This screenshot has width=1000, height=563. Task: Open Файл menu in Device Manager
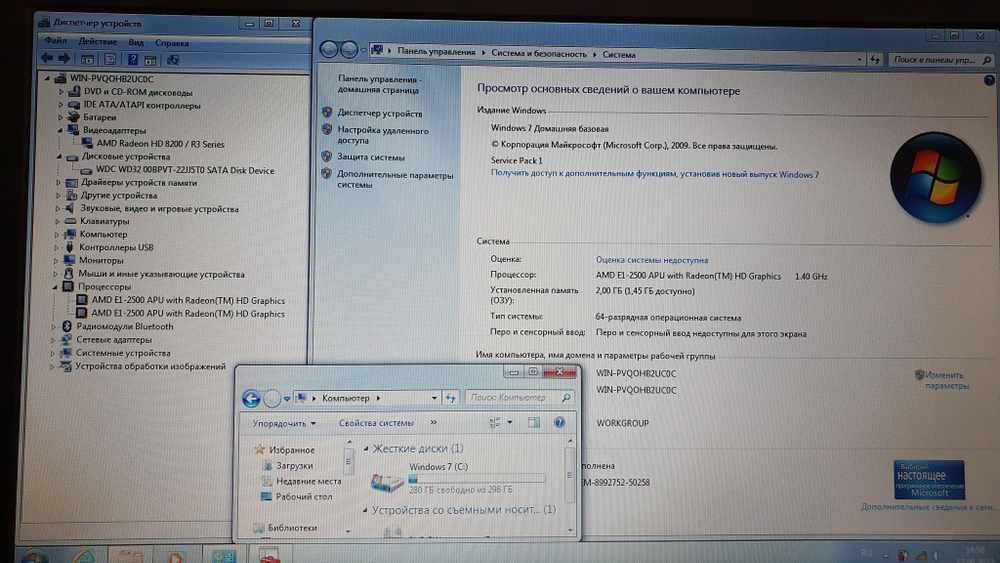pos(55,41)
